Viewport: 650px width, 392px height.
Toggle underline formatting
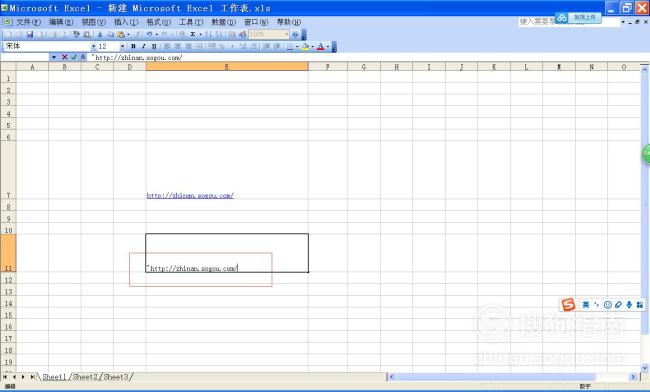click(154, 46)
